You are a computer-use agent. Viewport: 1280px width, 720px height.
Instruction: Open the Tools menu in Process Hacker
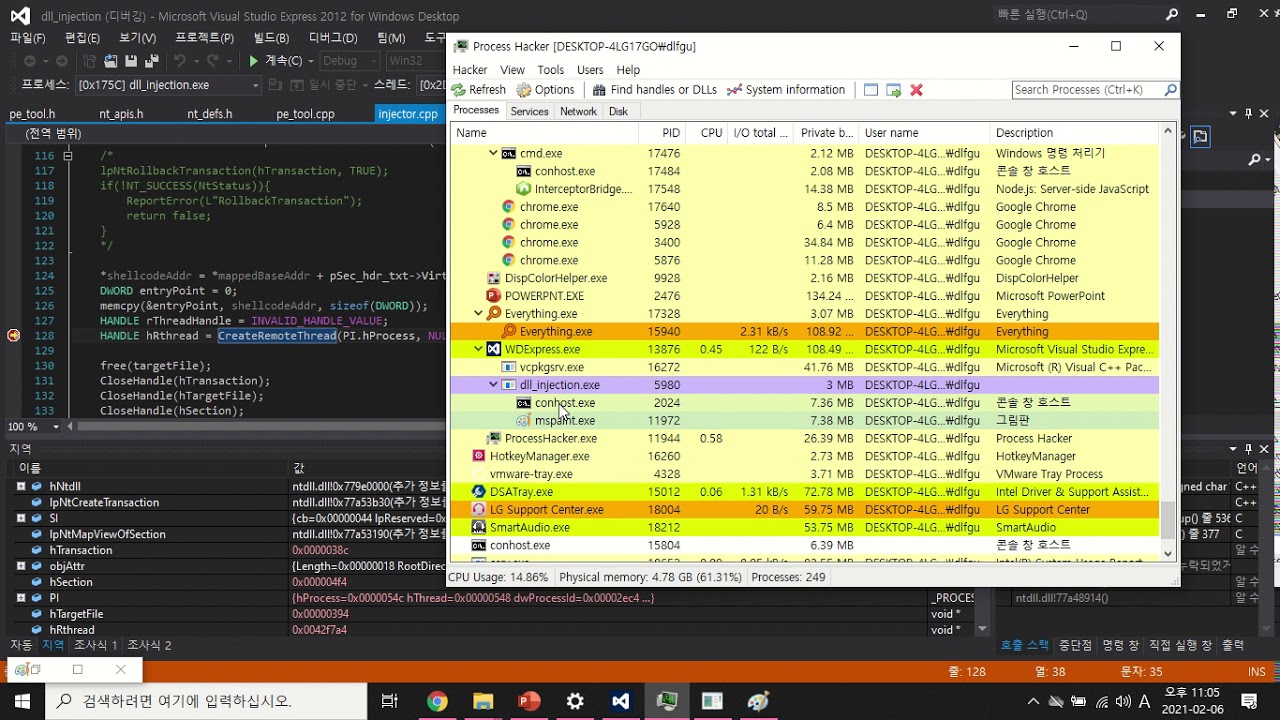click(551, 70)
